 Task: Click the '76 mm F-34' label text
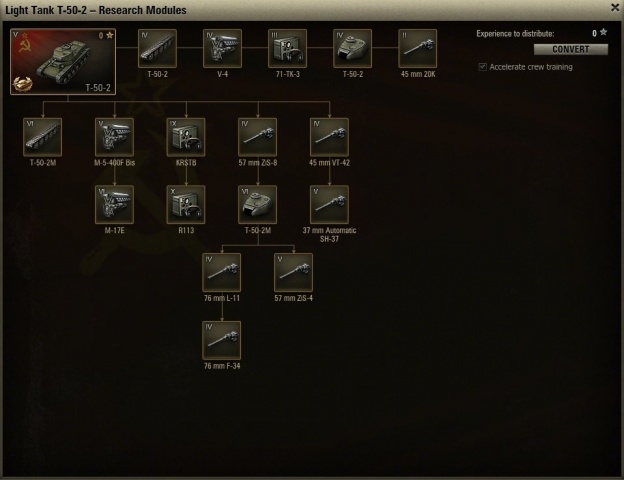pos(222,366)
